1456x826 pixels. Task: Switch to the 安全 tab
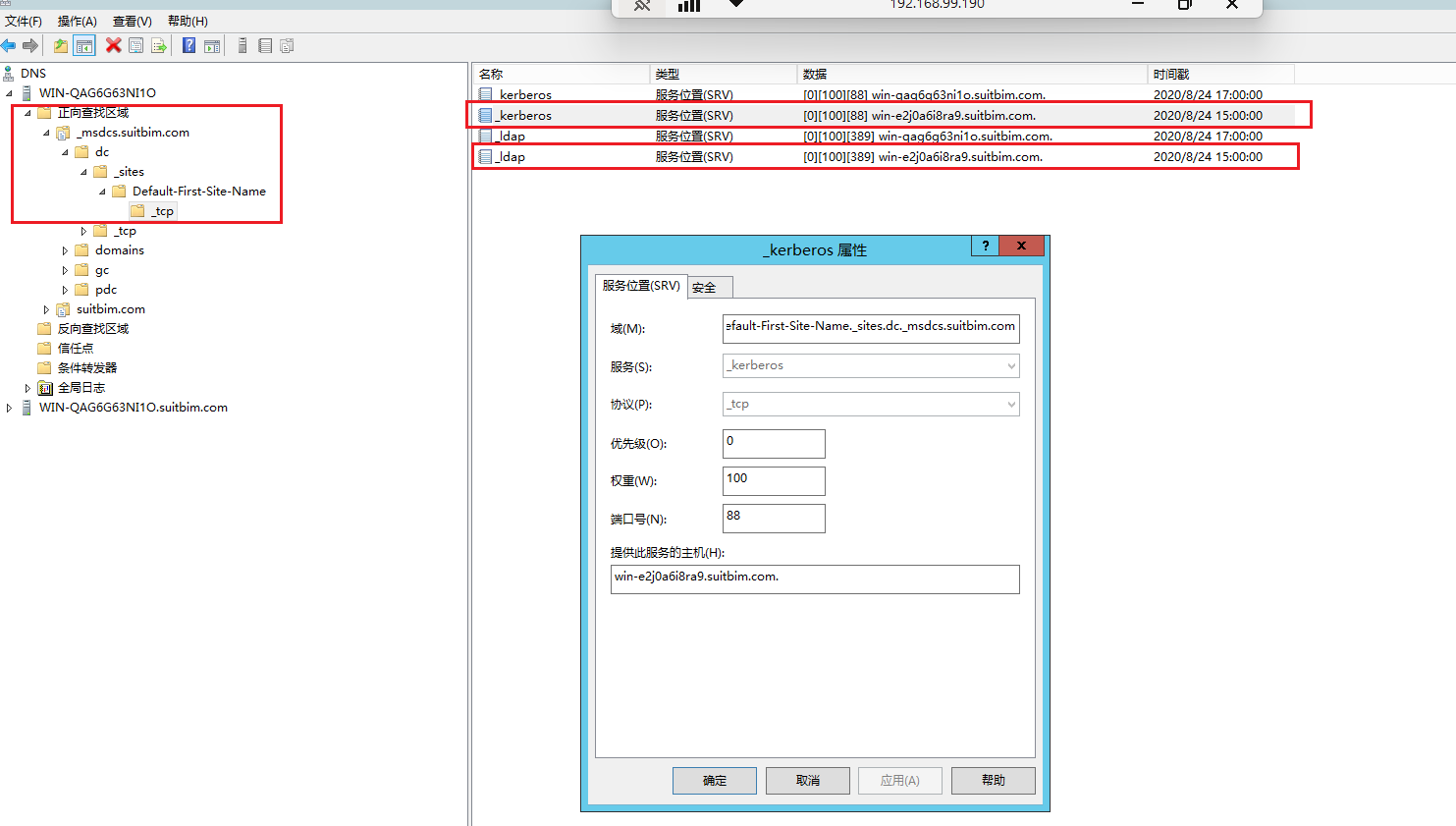(704, 288)
